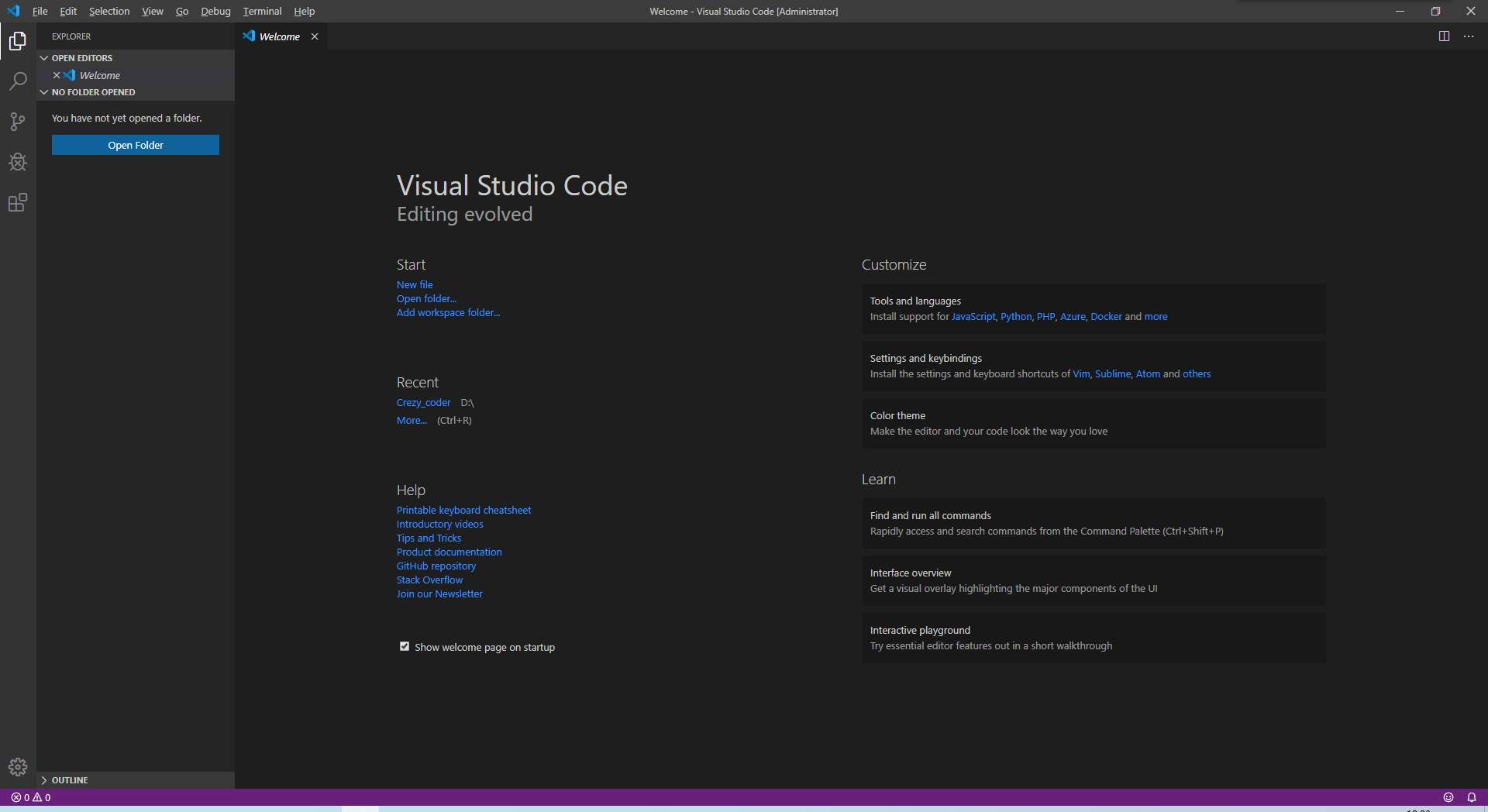The height and width of the screenshot is (812, 1488).
Task: Open Stack Overflow link
Action: (429, 580)
